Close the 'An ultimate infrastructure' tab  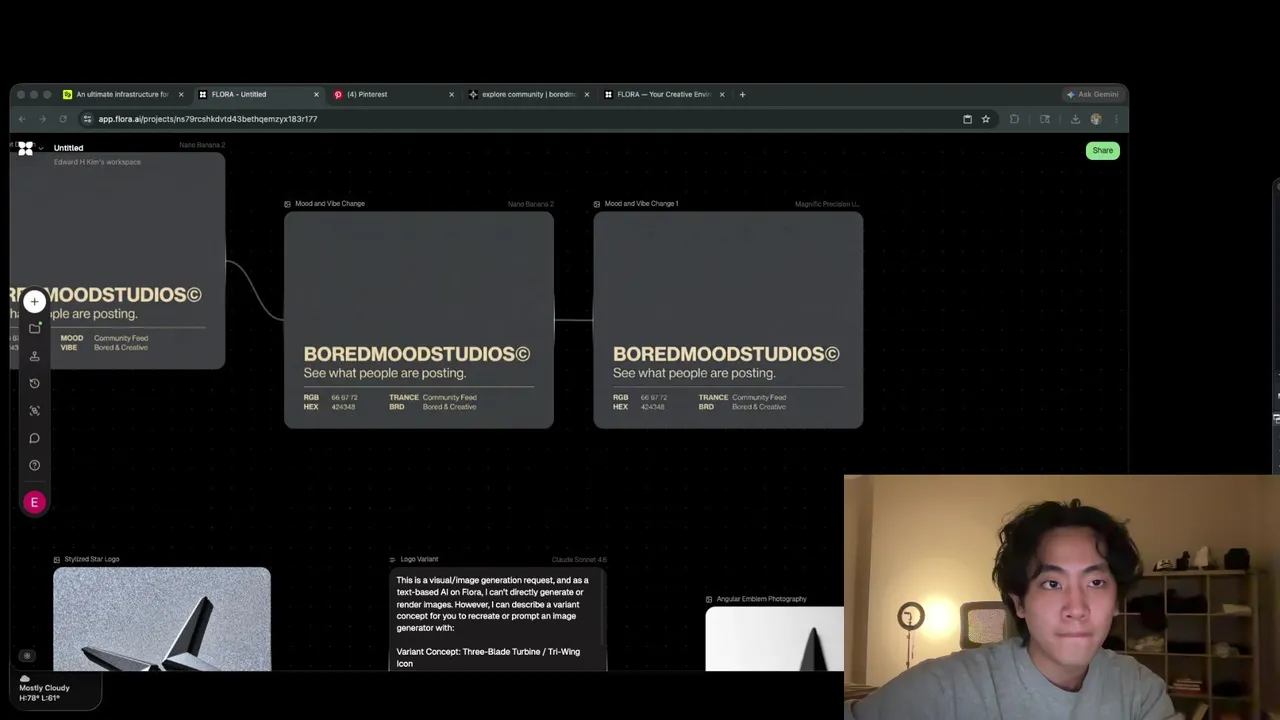click(181, 94)
